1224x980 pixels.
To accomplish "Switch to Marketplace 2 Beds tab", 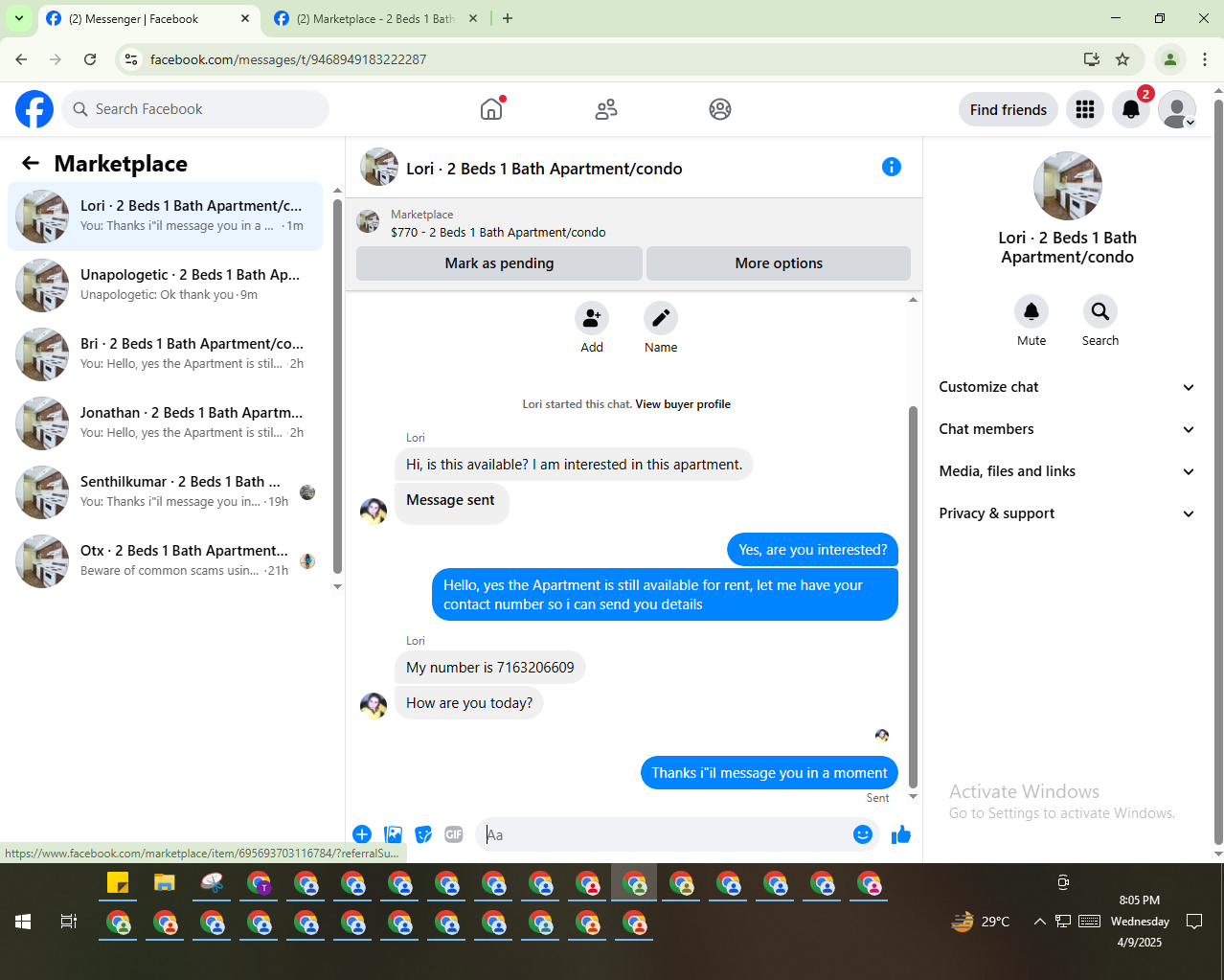I will pyautogui.click(x=375, y=19).
